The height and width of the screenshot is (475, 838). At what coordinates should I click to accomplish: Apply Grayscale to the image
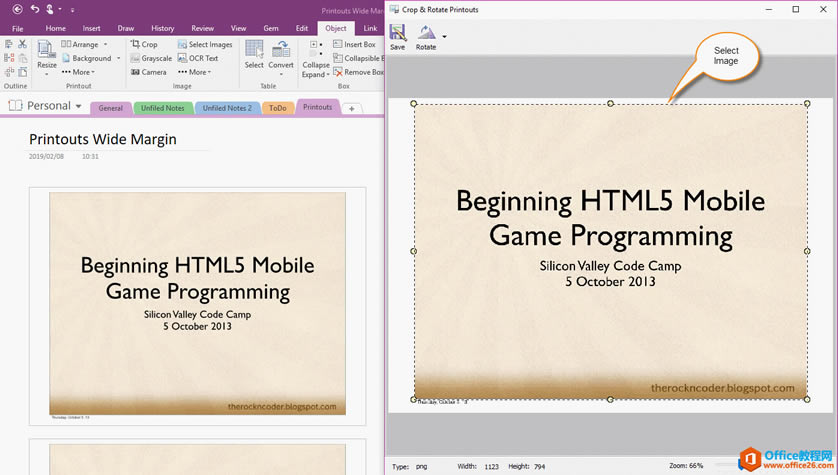tap(150, 58)
